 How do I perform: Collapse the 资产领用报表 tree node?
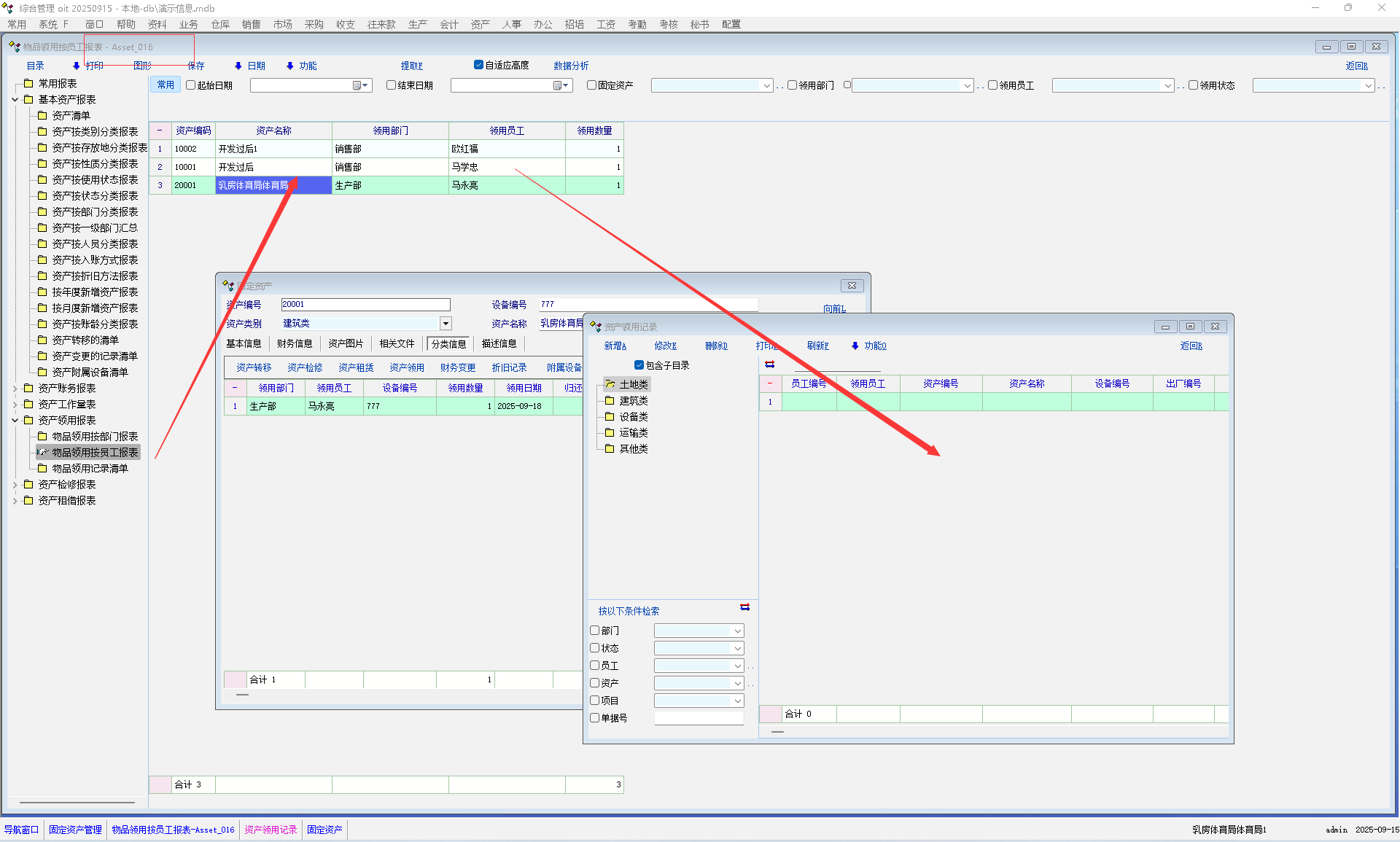15,420
